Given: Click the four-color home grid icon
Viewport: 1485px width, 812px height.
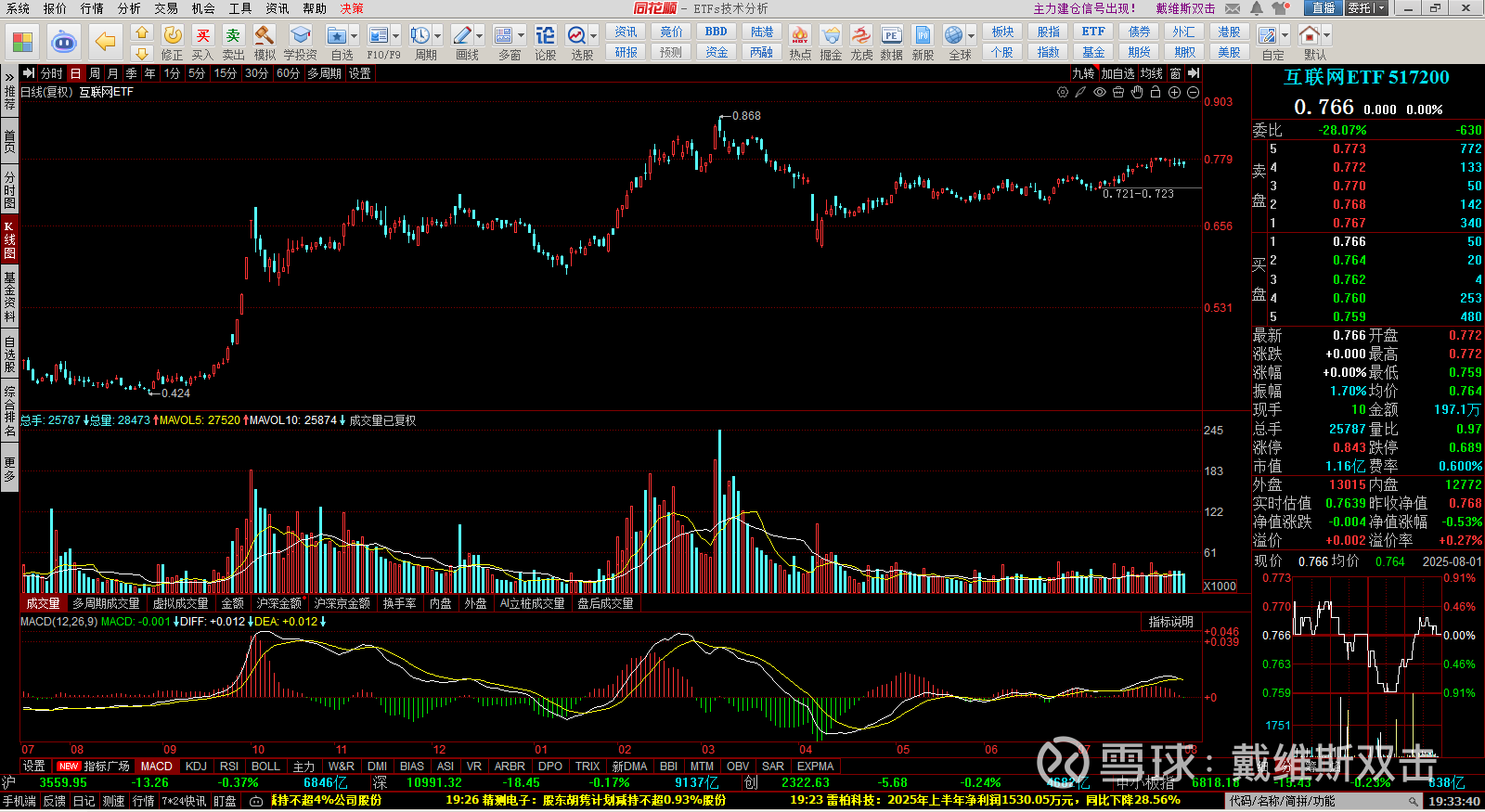Looking at the screenshot, I should 23,42.
